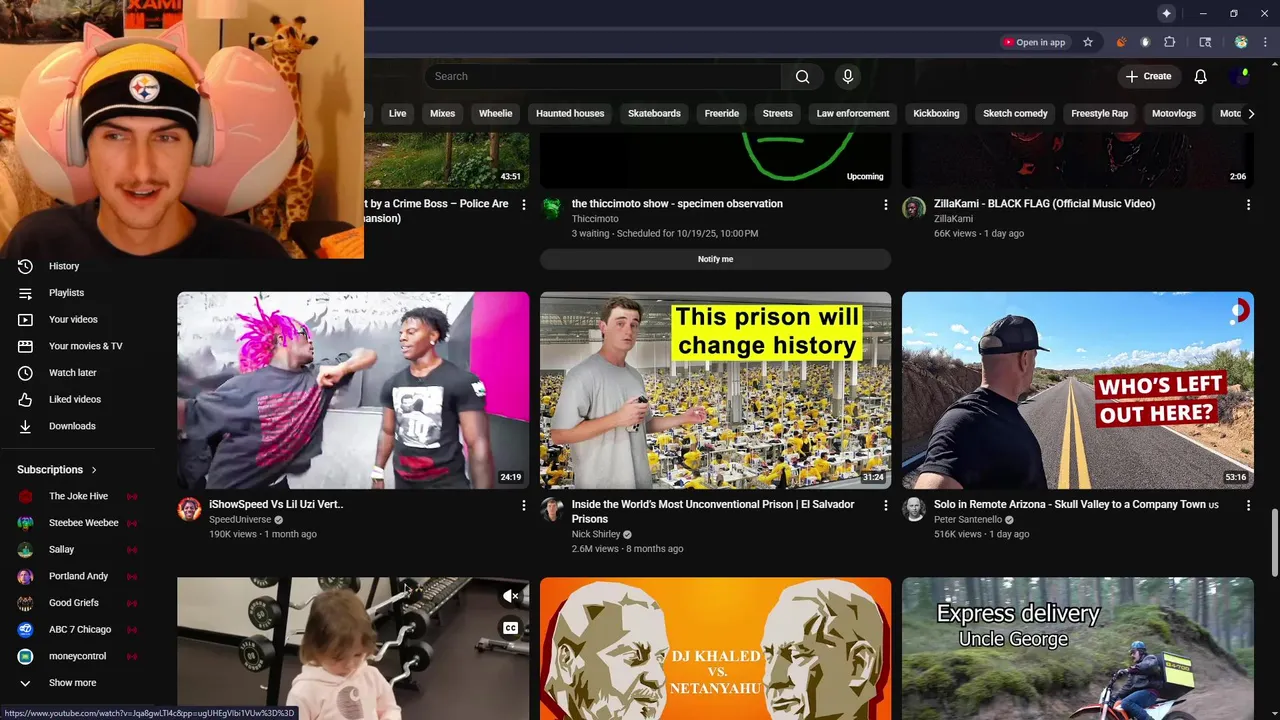Select the Law enforcement chip

click(x=853, y=114)
